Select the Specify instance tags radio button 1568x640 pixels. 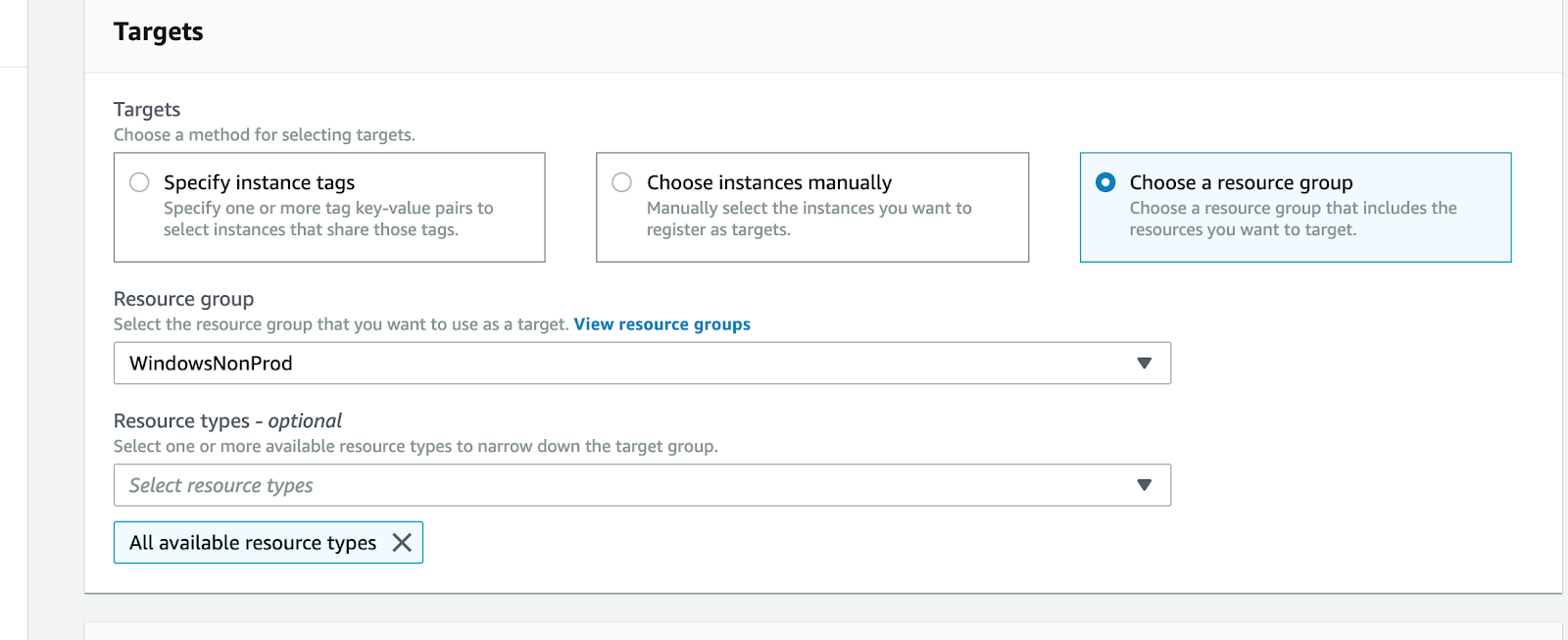[140, 182]
